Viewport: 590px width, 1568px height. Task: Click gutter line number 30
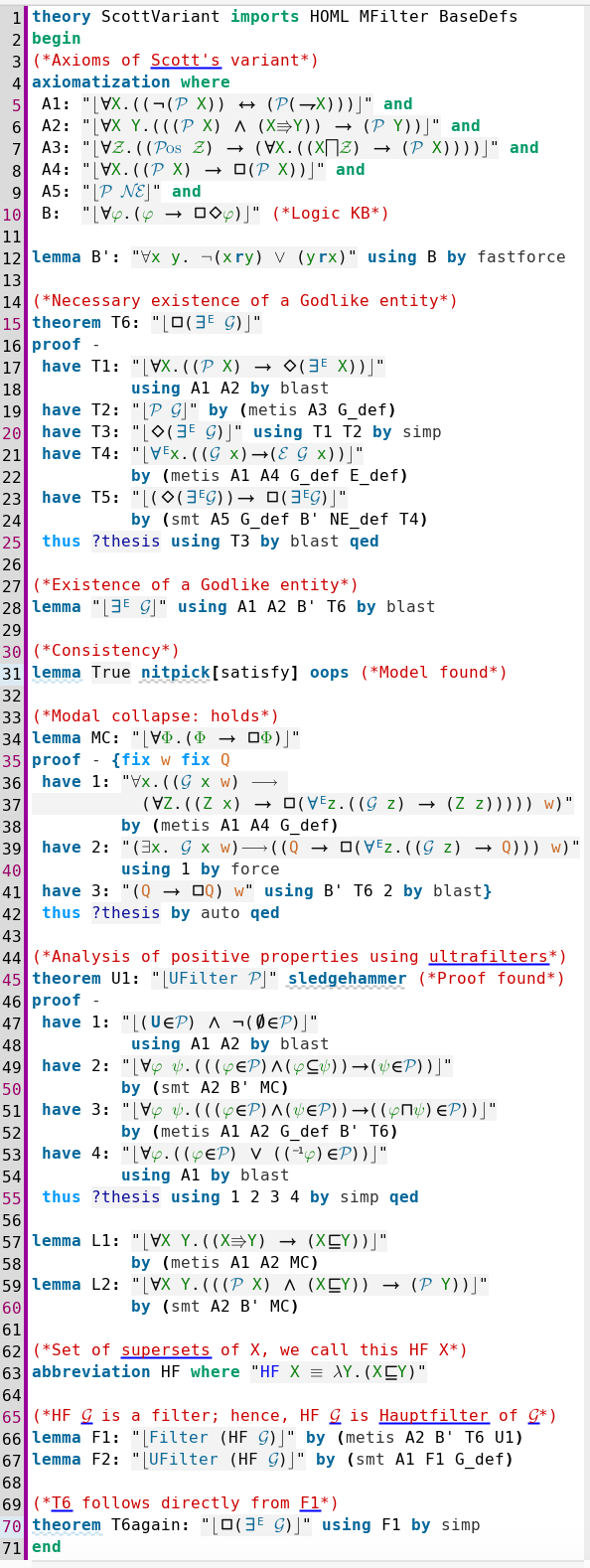(x=12, y=651)
